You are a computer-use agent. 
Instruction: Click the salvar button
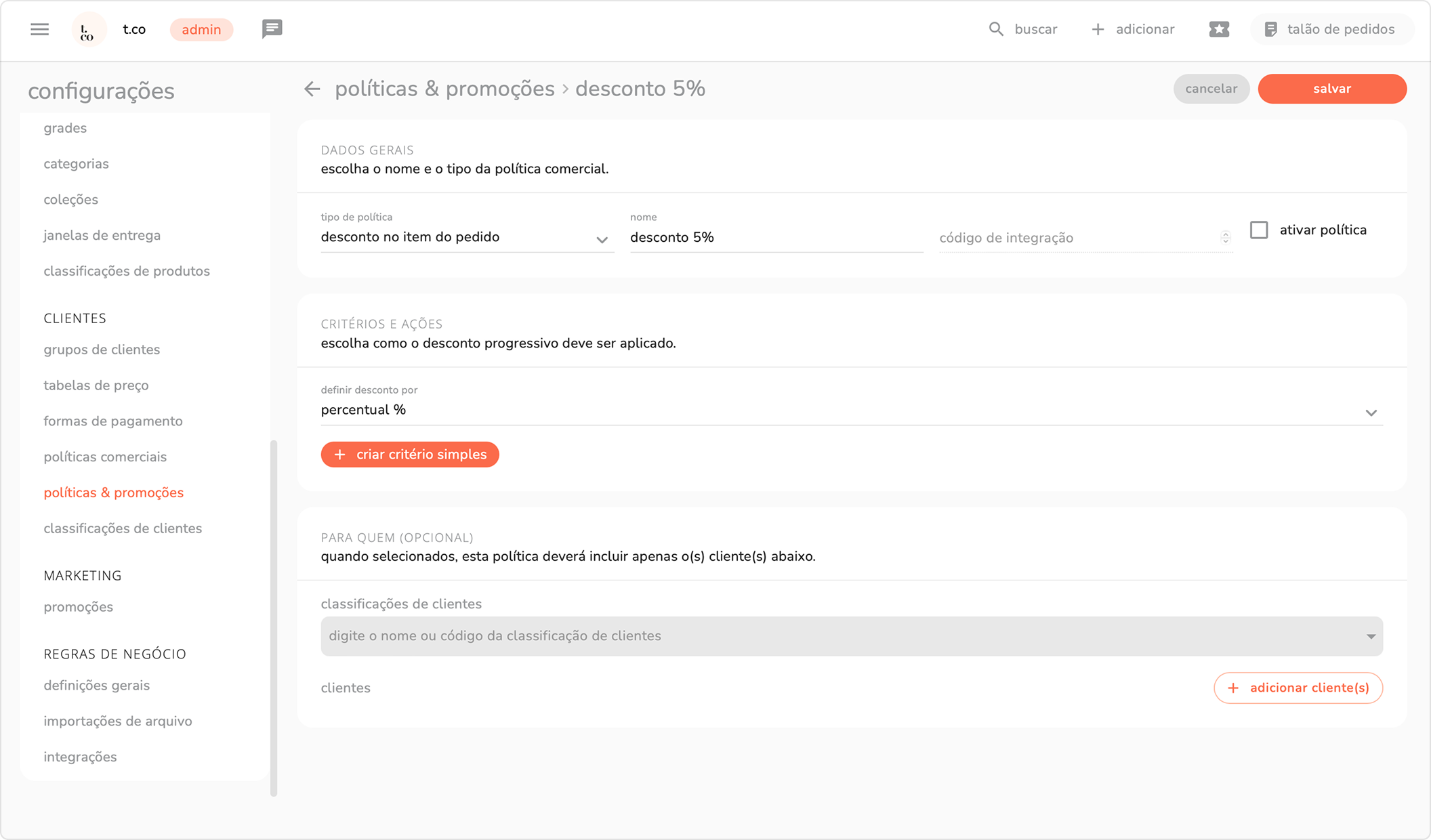[x=1331, y=89]
